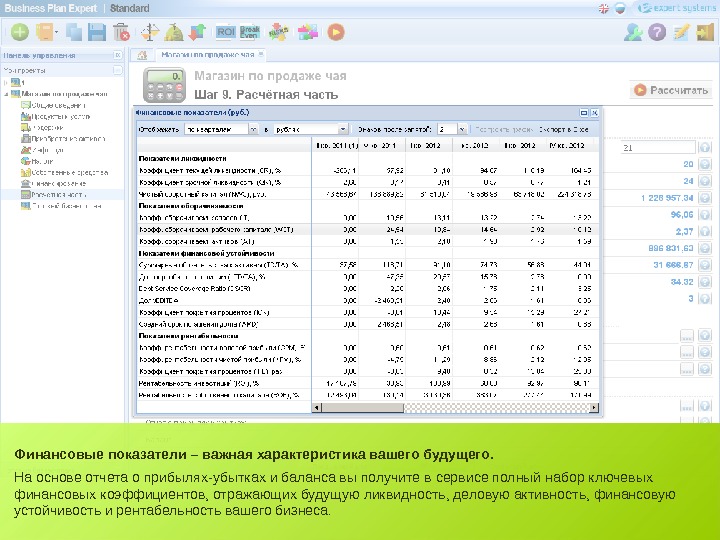
Task: Select the Показатели ликвидности section header row
Action: tap(368, 158)
